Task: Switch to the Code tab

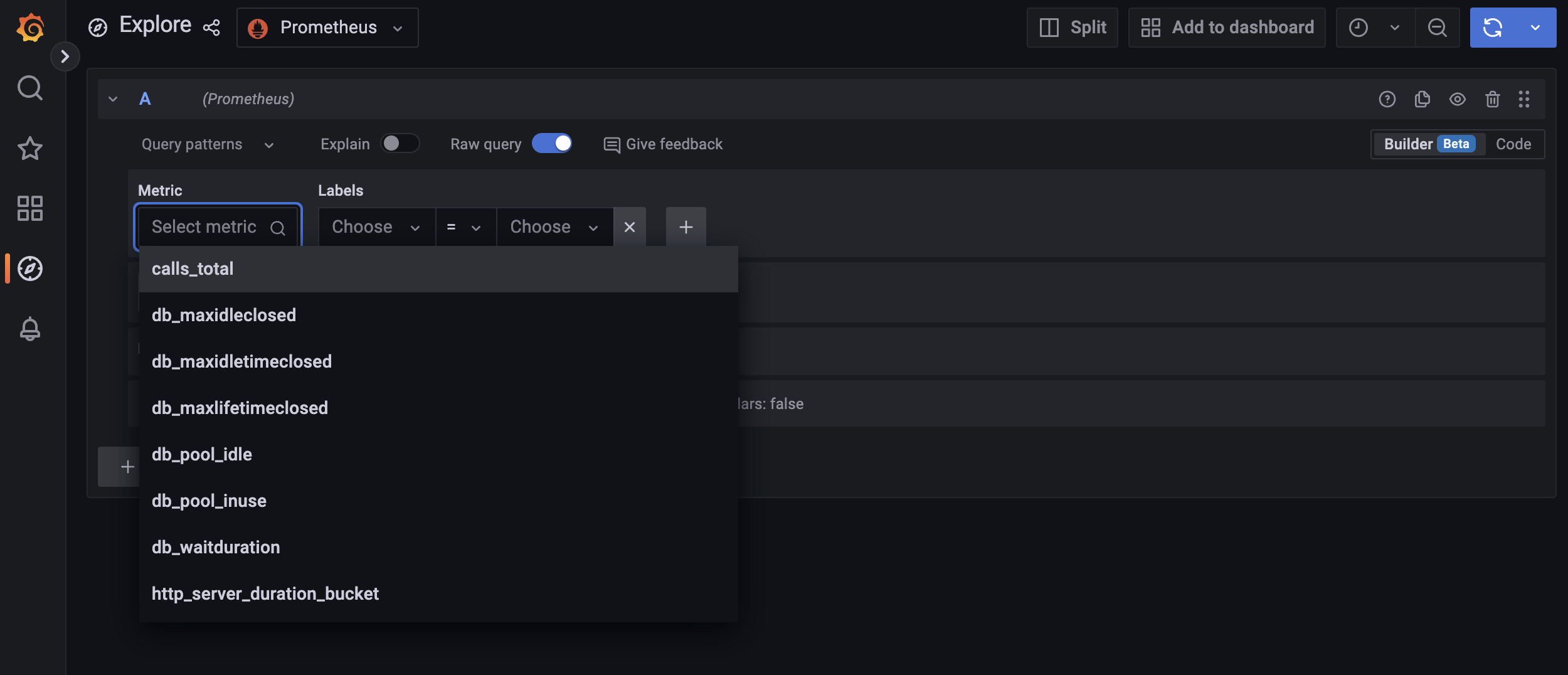Action: [x=1513, y=144]
